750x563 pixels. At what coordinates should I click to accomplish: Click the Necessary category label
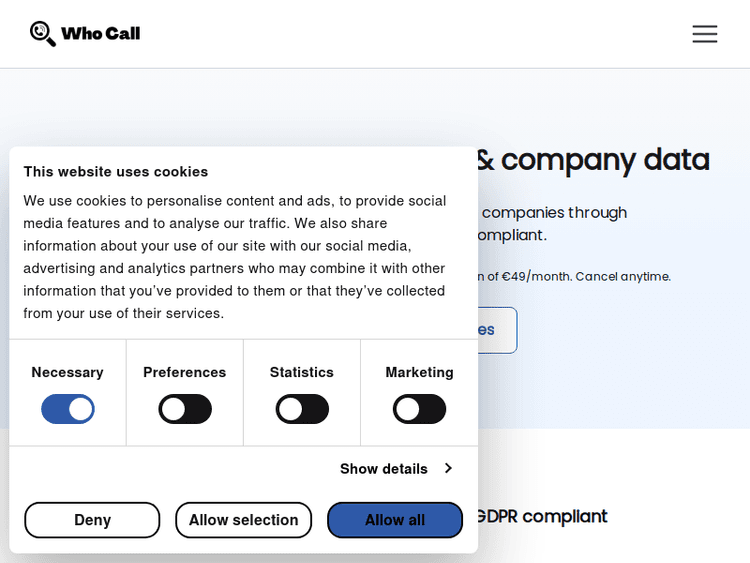67,372
